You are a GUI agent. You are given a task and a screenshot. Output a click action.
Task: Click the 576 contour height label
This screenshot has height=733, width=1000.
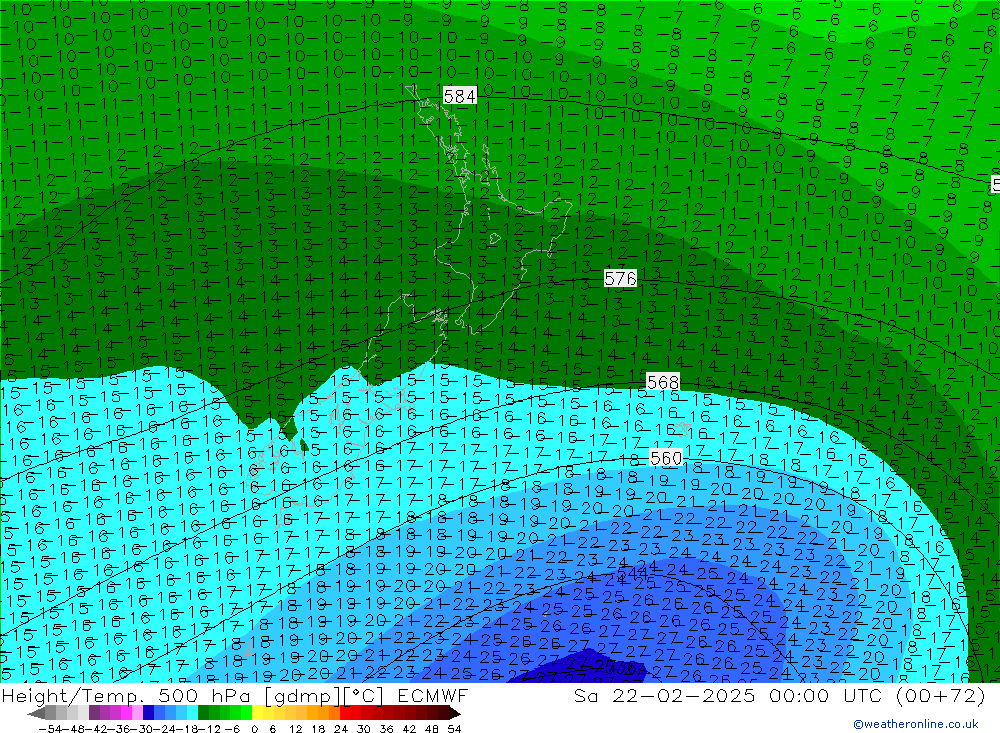tap(620, 278)
